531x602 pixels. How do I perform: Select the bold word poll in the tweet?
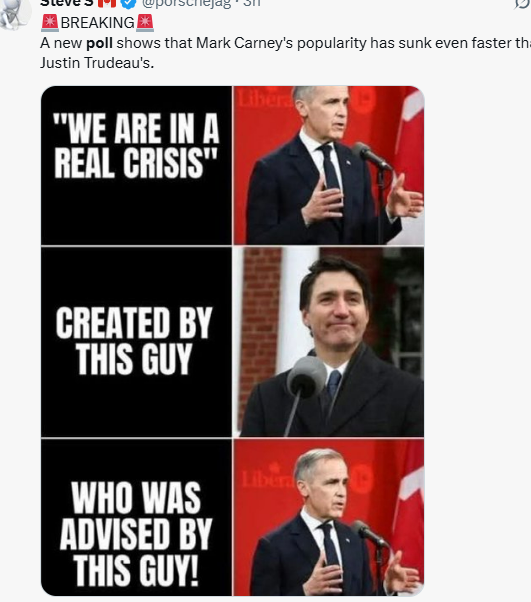tap(99, 43)
